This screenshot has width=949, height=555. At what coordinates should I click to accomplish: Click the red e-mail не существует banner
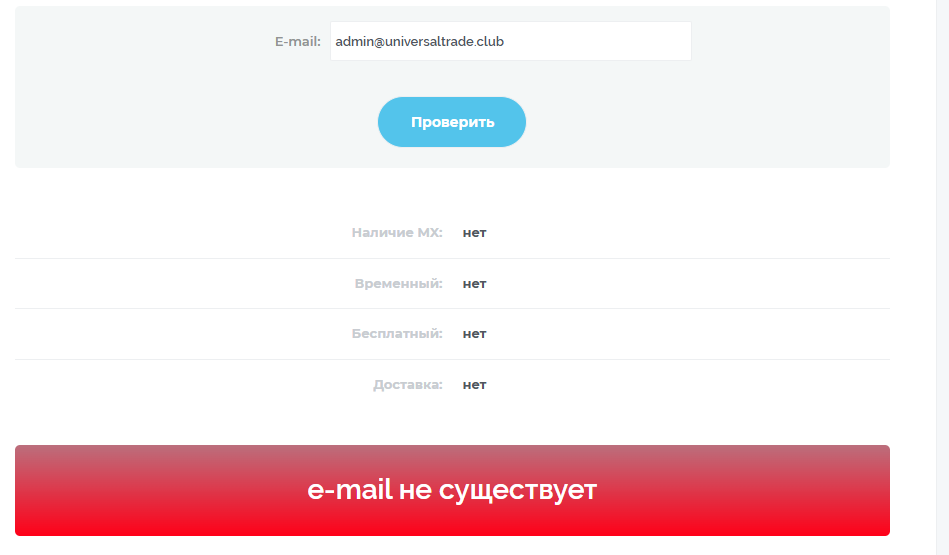coord(452,490)
